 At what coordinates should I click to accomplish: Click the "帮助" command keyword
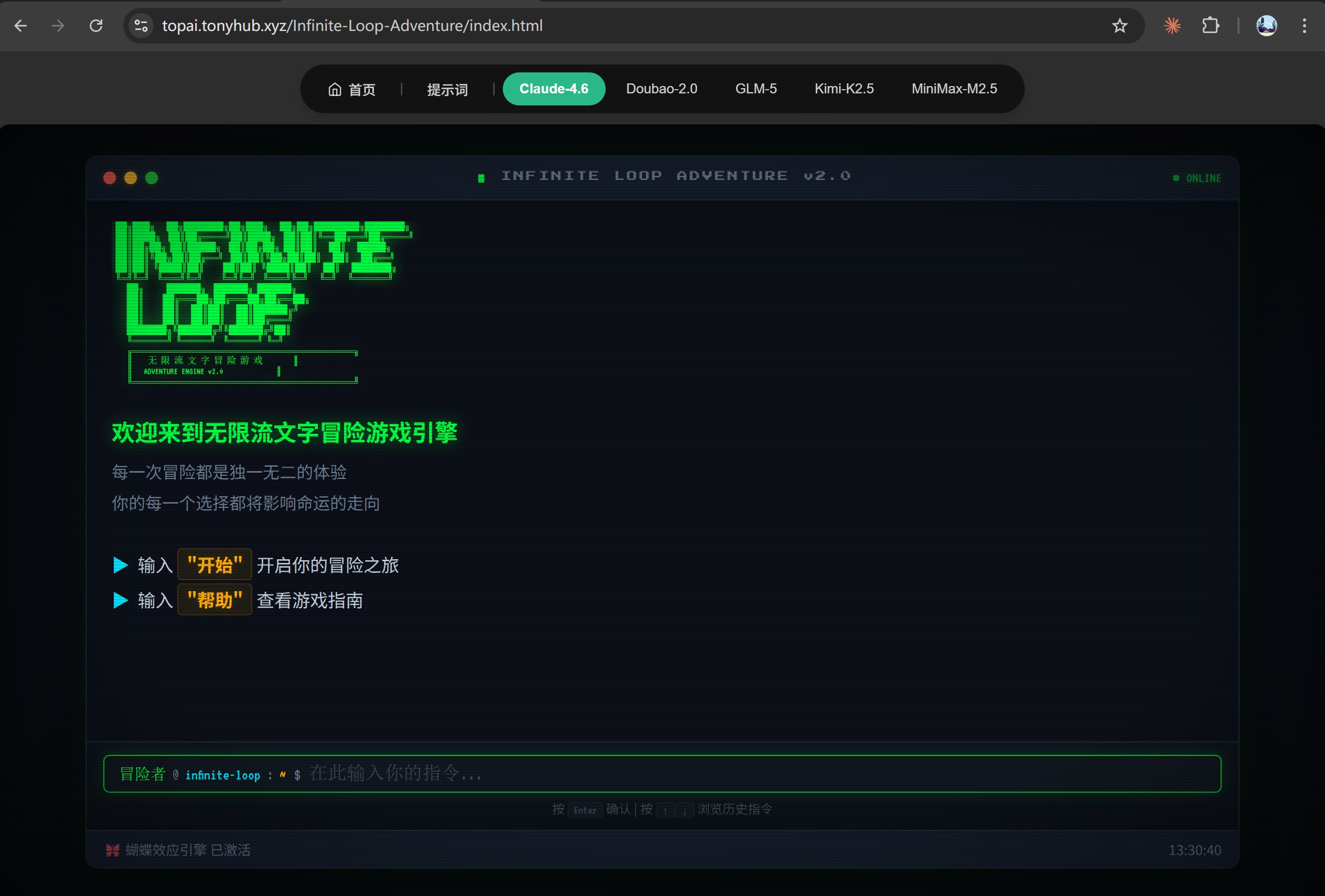click(x=215, y=600)
